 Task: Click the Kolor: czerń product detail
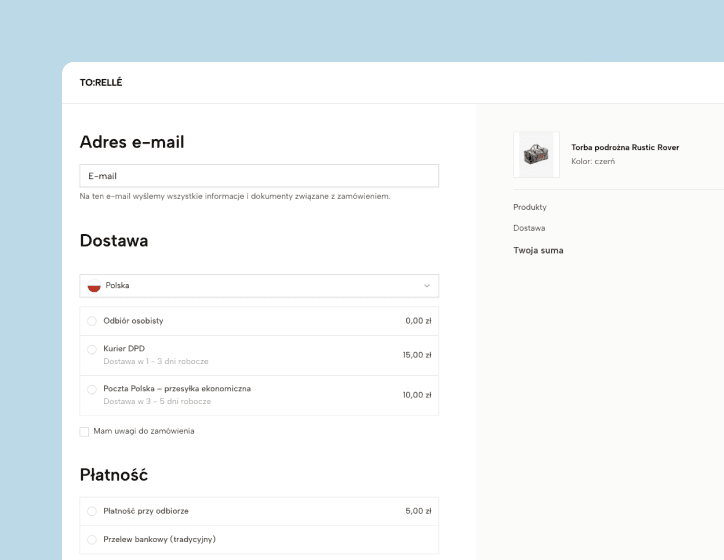[x=593, y=162]
